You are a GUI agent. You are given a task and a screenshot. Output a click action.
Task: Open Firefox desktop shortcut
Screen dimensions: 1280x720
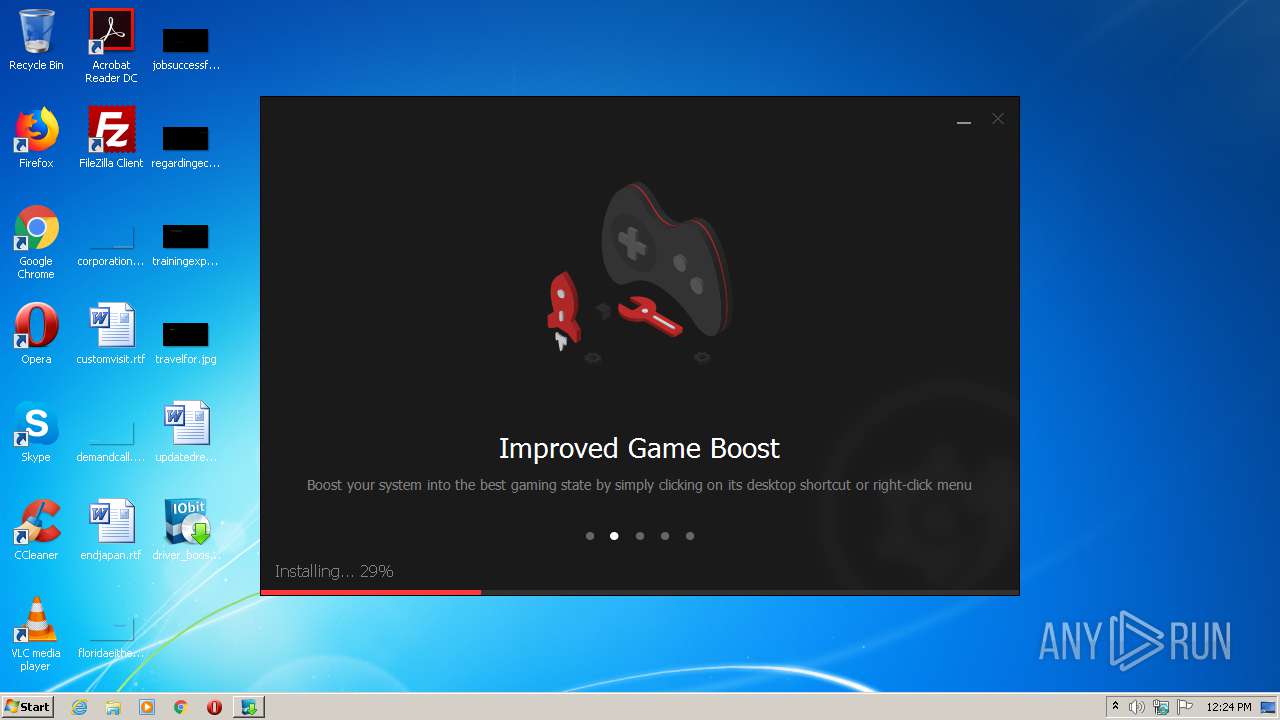click(x=36, y=138)
